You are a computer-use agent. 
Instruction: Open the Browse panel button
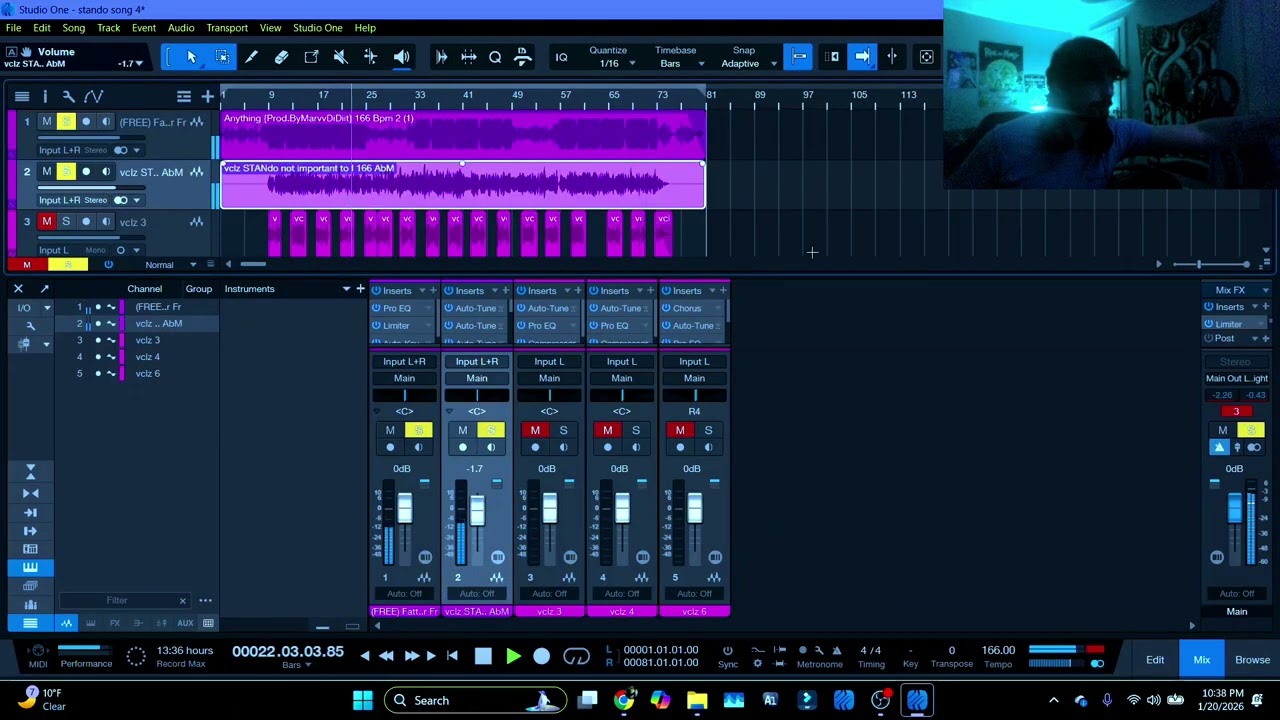click(1252, 660)
